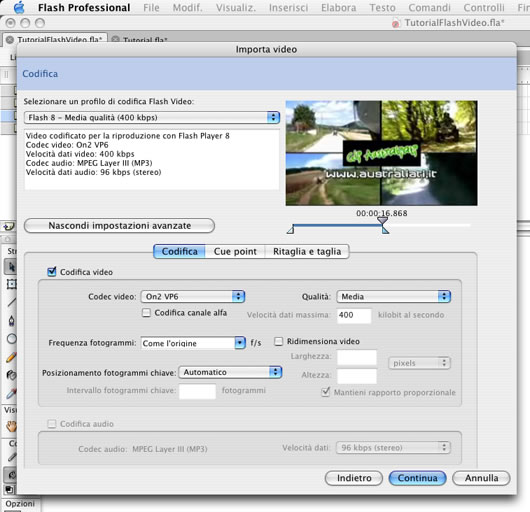
Task: Click the in-point trim marker under the scrub bar
Action: (x=290, y=230)
